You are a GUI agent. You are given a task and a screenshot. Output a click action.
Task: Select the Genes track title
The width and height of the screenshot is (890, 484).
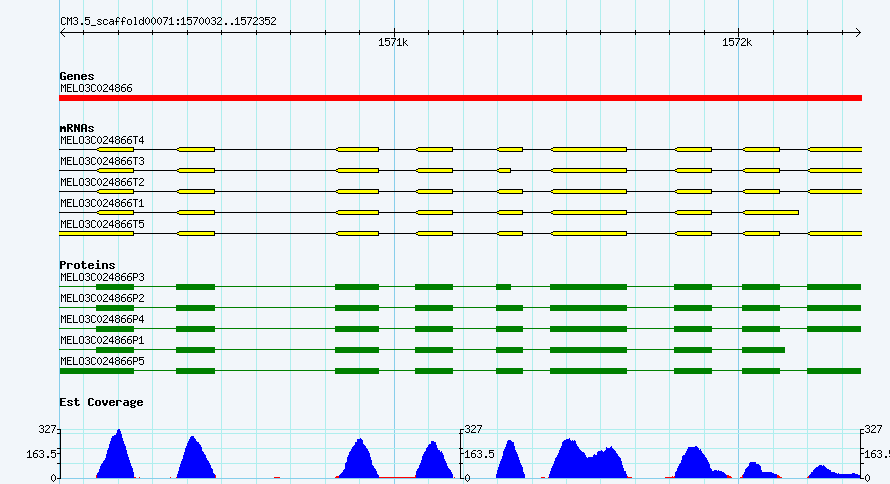[x=77, y=76]
